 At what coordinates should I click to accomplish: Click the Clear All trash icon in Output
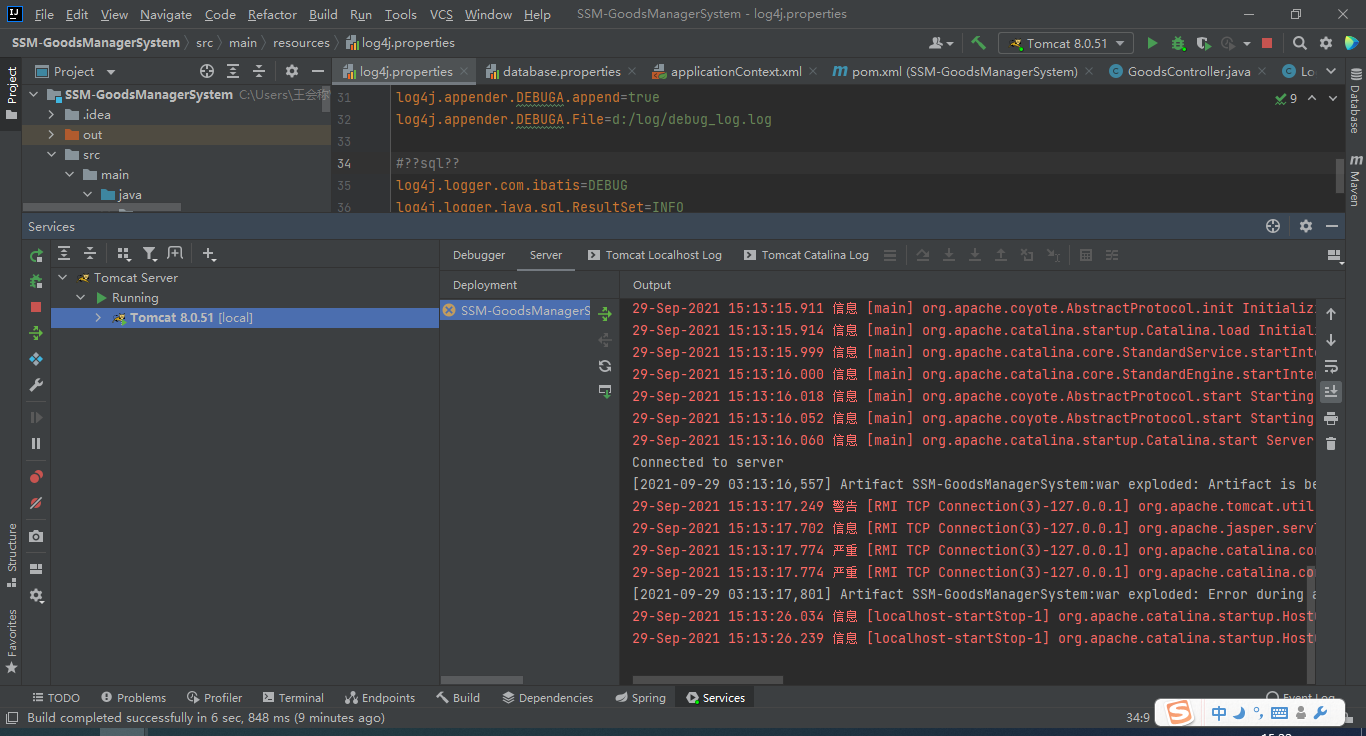click(x=1331, y=444)
